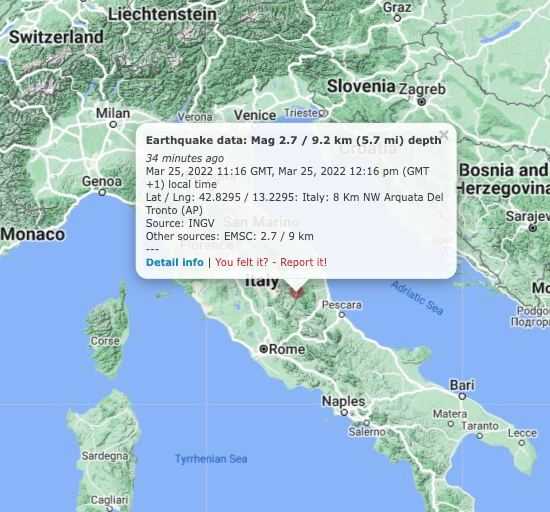Click the Switzerland country label
550x512 pixels.
click(x=56, y=37)
